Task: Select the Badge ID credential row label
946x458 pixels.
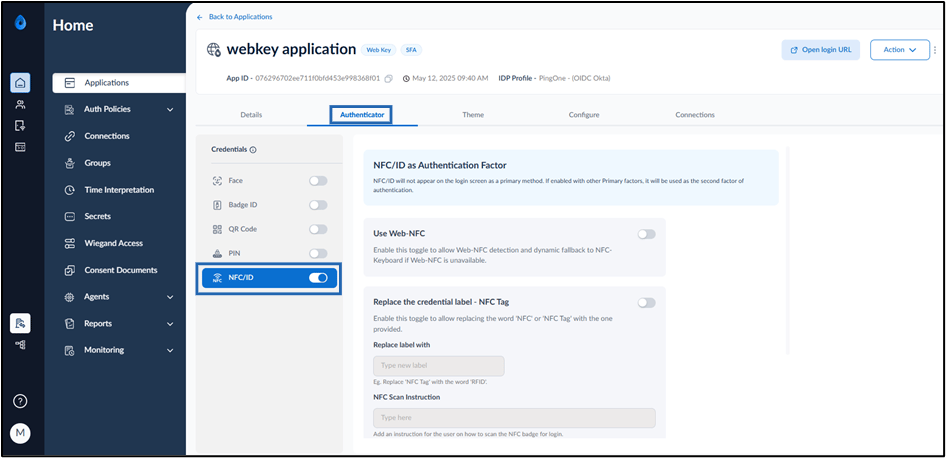Action: tap(243, 205)
